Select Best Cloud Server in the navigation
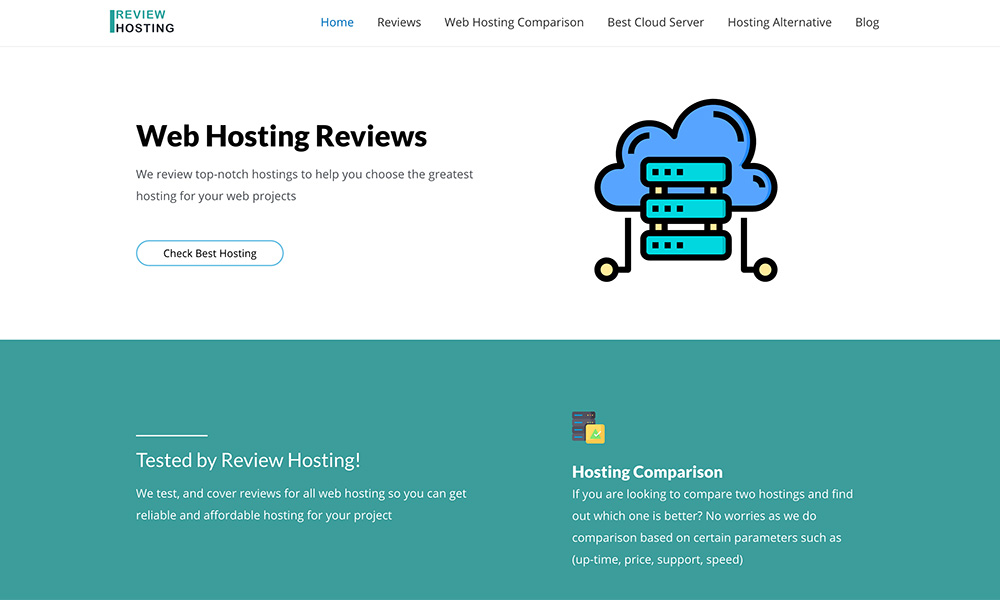This screenshot has width=1000, height=600. point(655,22)
